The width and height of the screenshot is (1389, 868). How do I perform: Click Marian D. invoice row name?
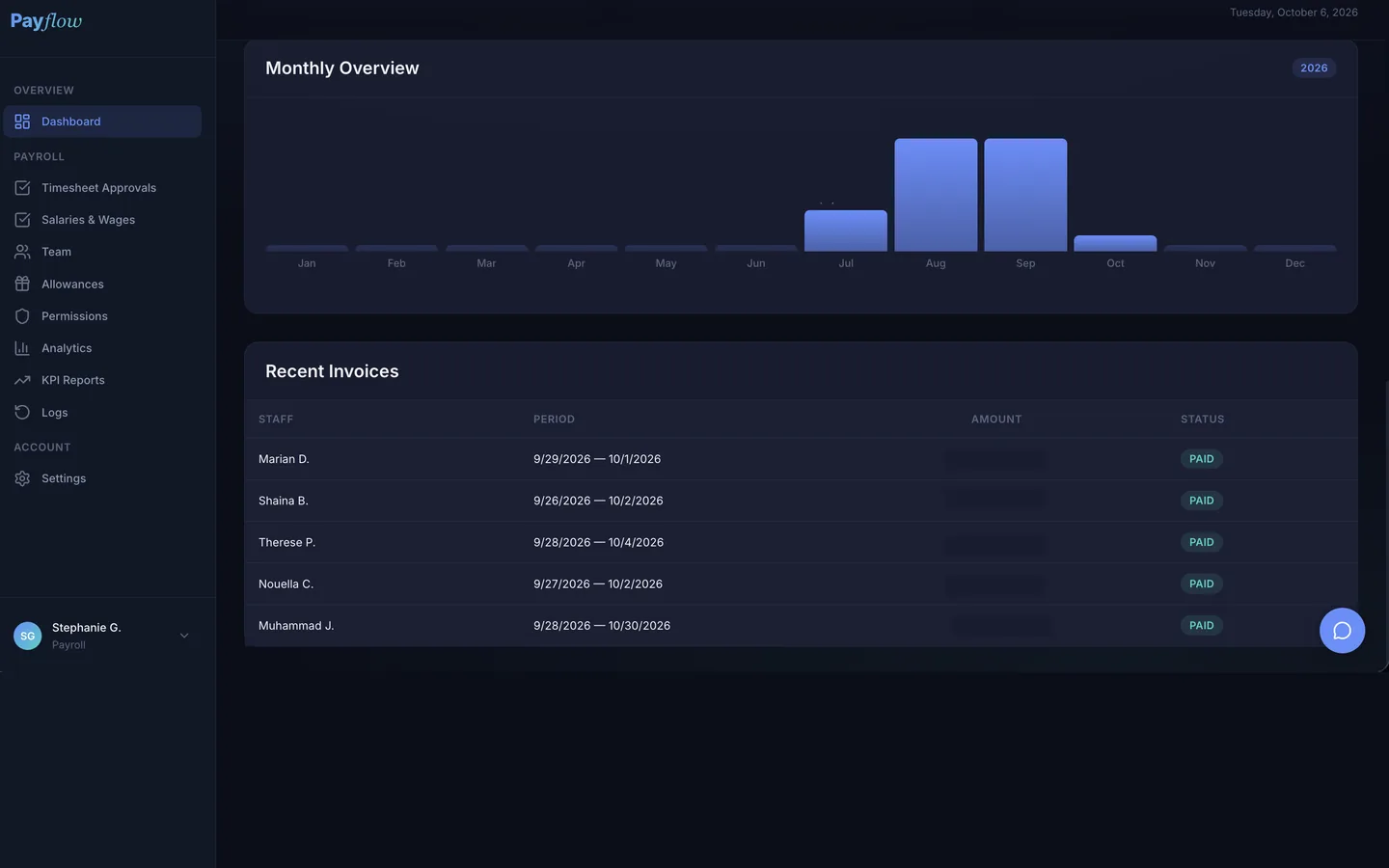[284, 459]
